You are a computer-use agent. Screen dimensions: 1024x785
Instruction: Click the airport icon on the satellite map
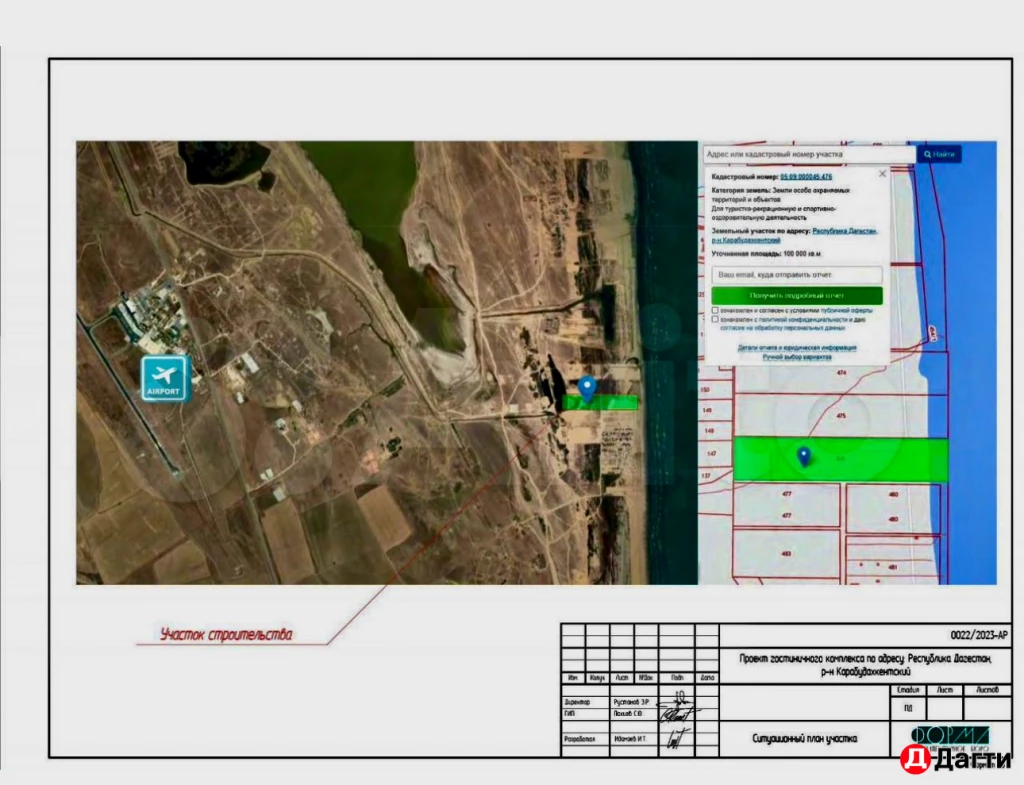165,378
